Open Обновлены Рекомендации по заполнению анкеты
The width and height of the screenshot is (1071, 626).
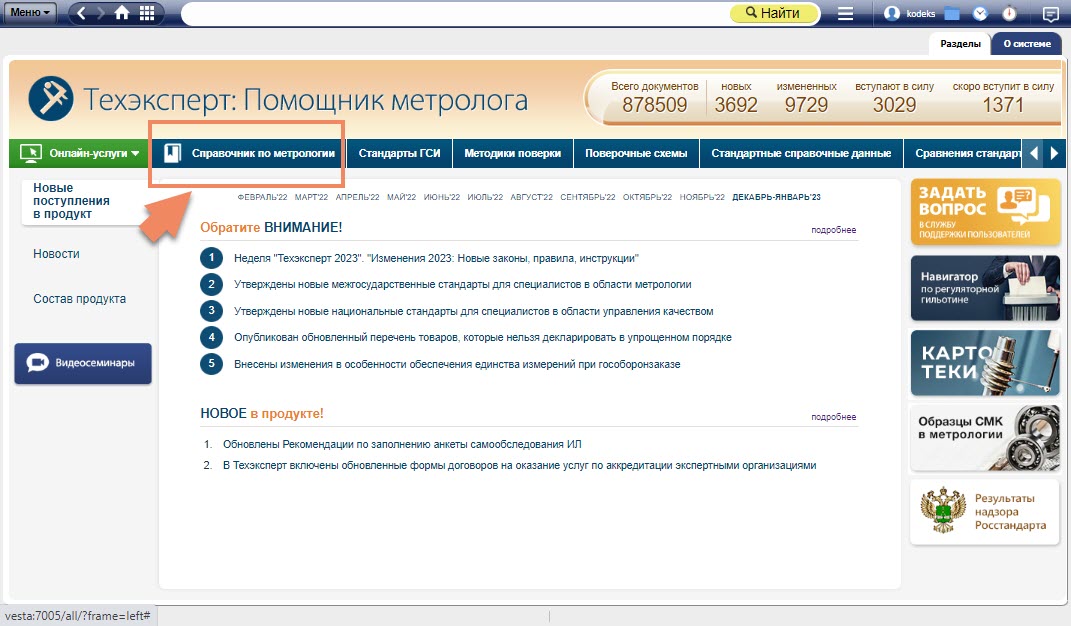(402, 444)
